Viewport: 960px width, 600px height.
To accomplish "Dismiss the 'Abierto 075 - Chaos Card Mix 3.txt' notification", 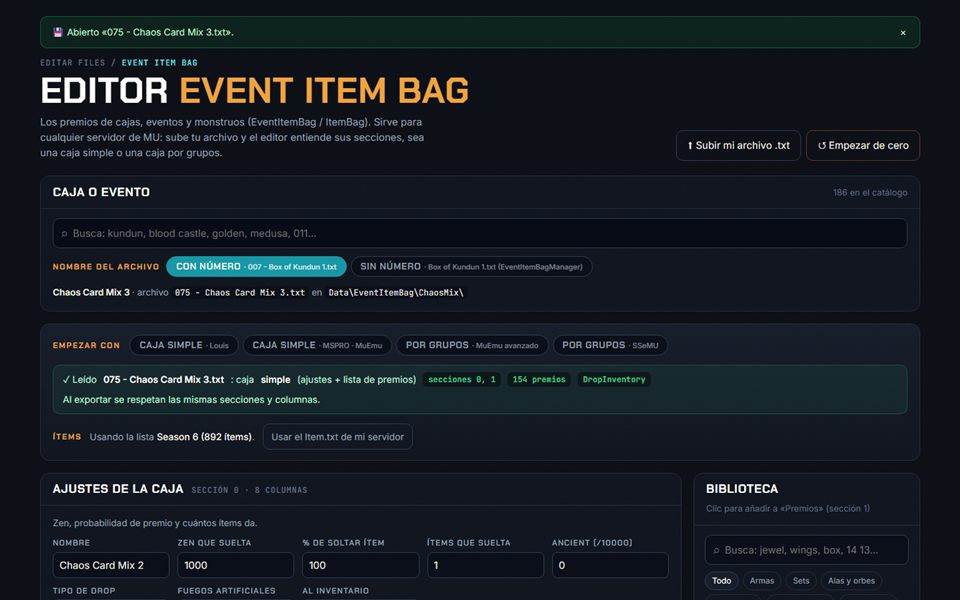I will pos(902,33).
